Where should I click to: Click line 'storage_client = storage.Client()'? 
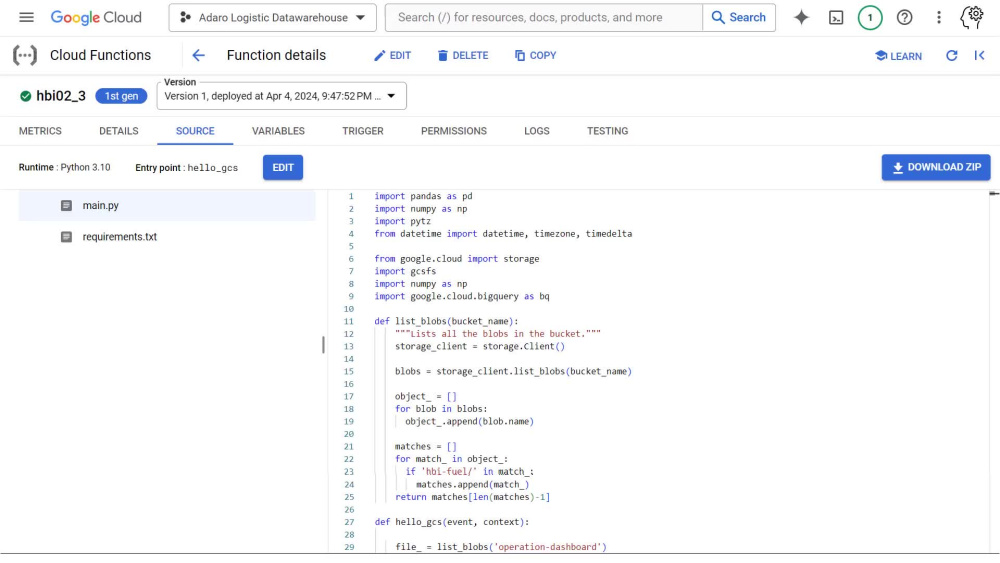click(x=480, y=346)
